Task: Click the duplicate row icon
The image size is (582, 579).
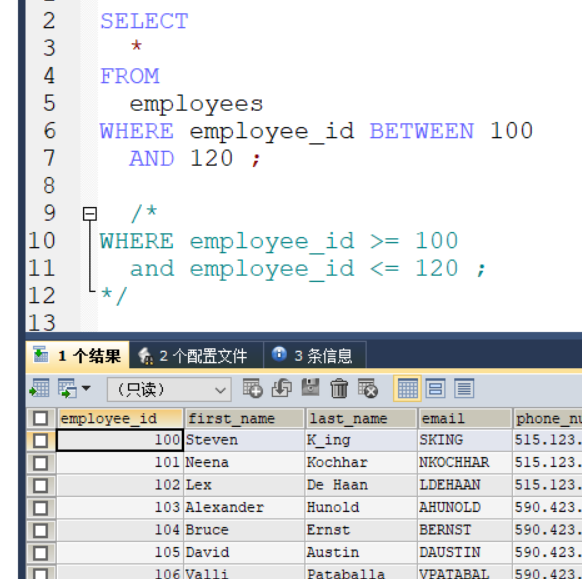Action: tap(282, 389)
